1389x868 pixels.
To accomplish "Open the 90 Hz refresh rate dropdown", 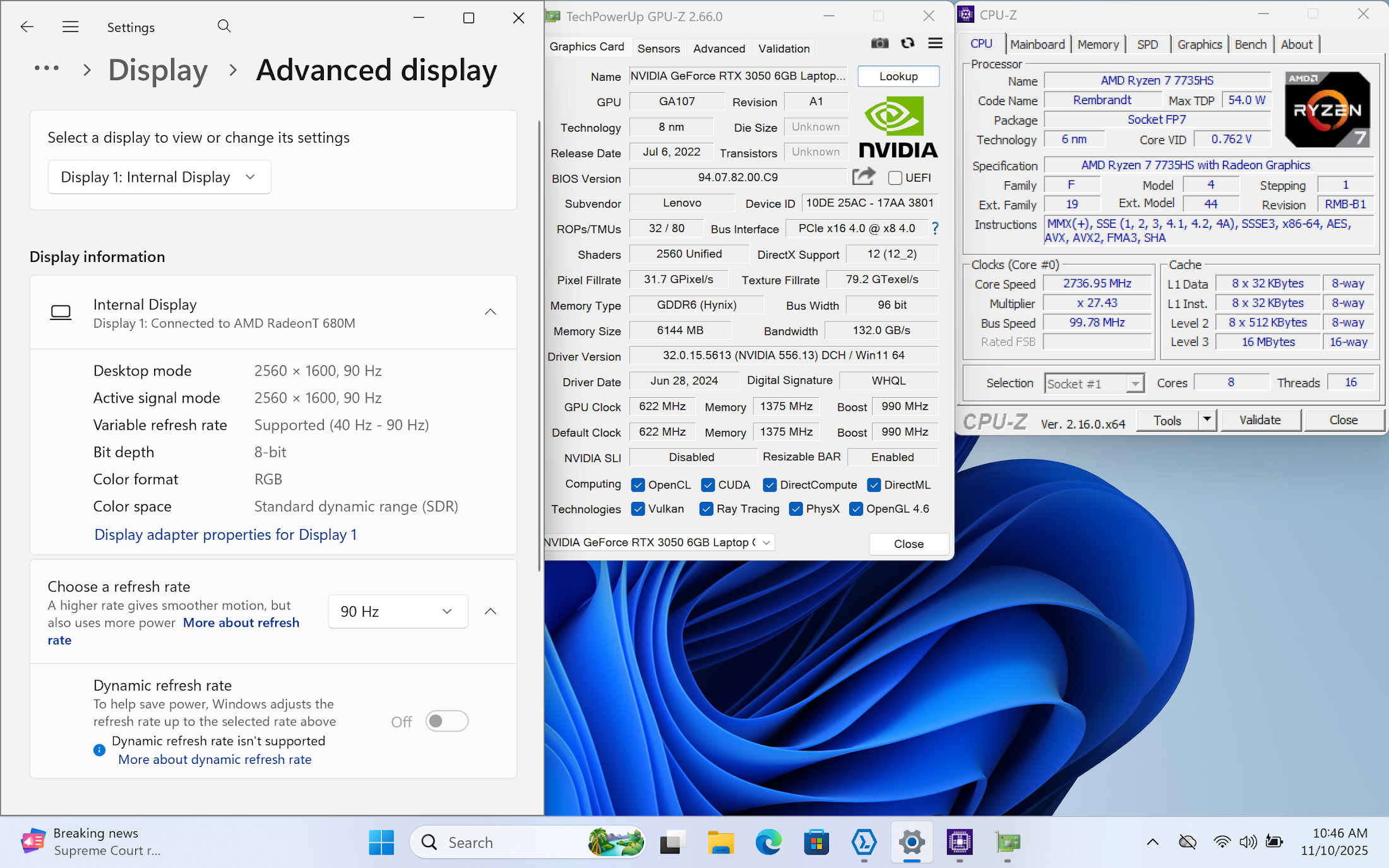I will click(x=398, y=611).
